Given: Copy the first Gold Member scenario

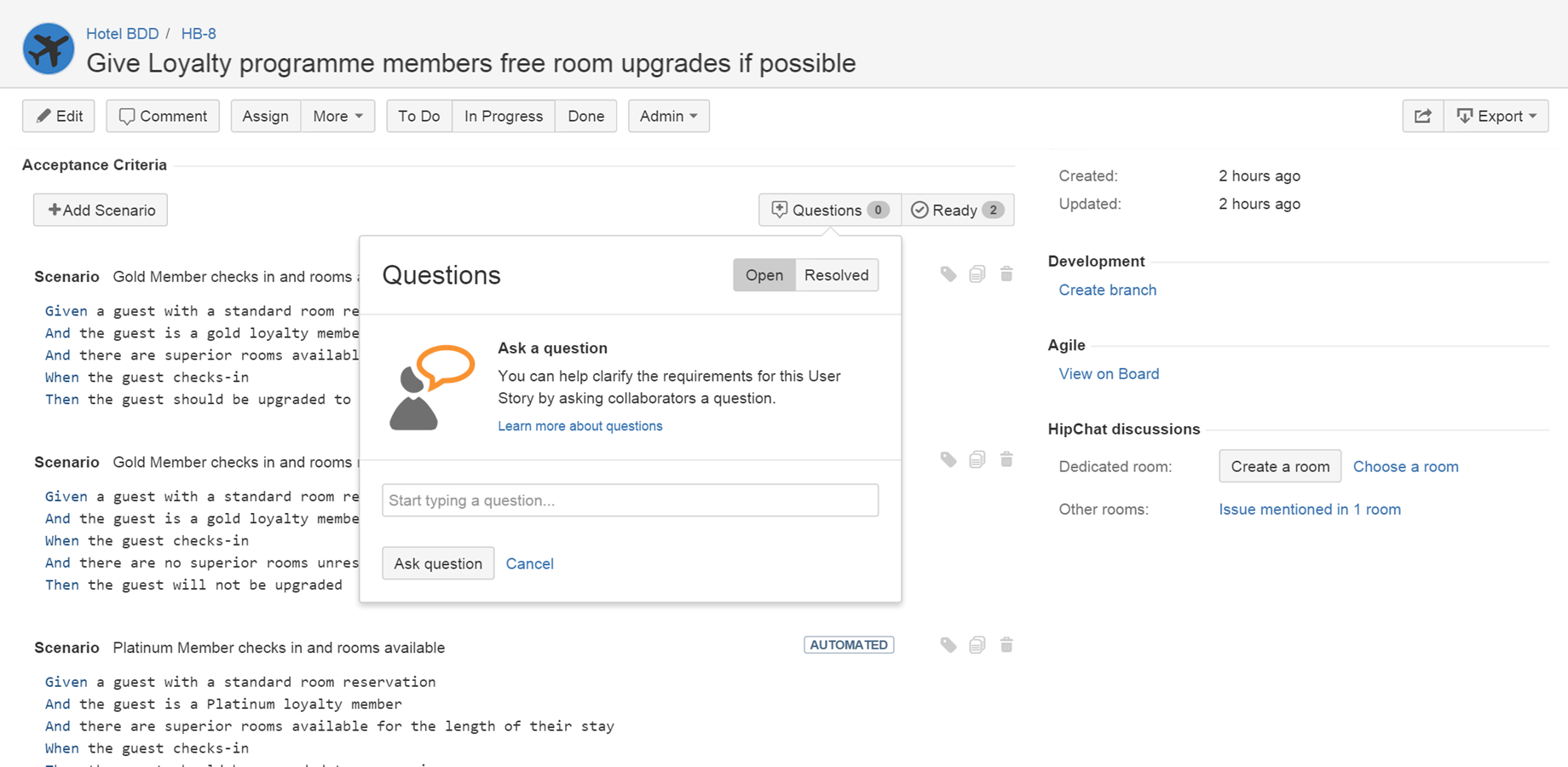Looking at the screenshot, I should (x=977, y=274).
